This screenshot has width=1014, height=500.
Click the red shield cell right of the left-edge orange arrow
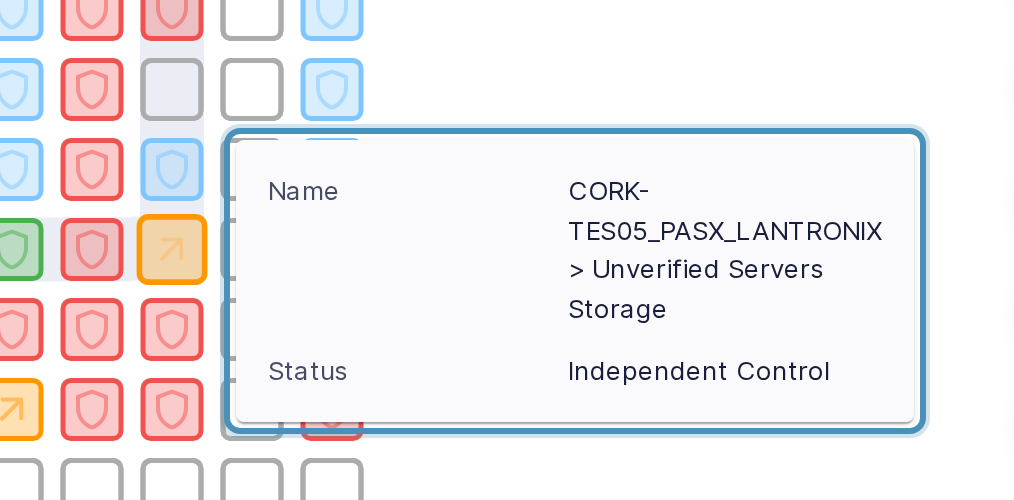point(92,409)
